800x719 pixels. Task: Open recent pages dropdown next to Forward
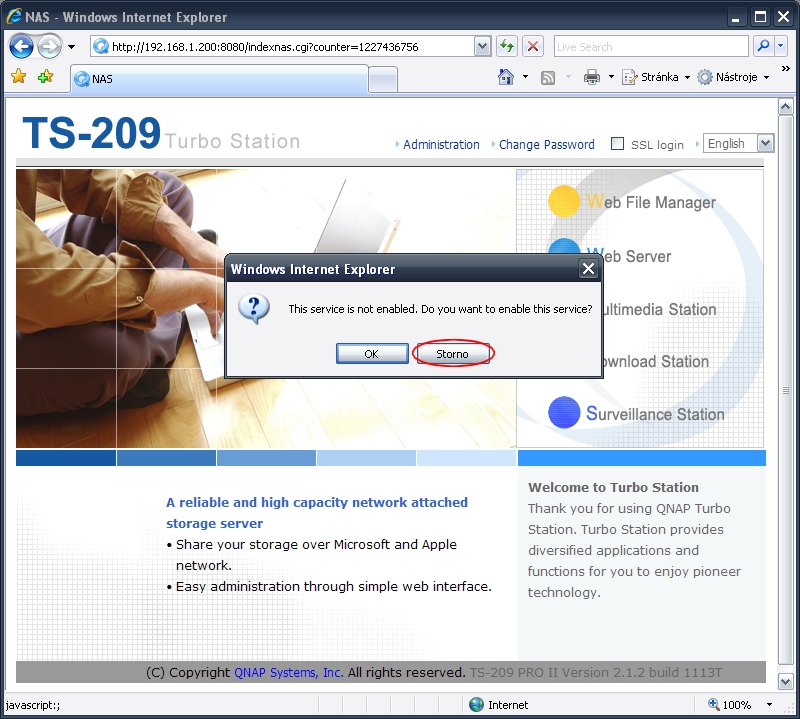71,47
